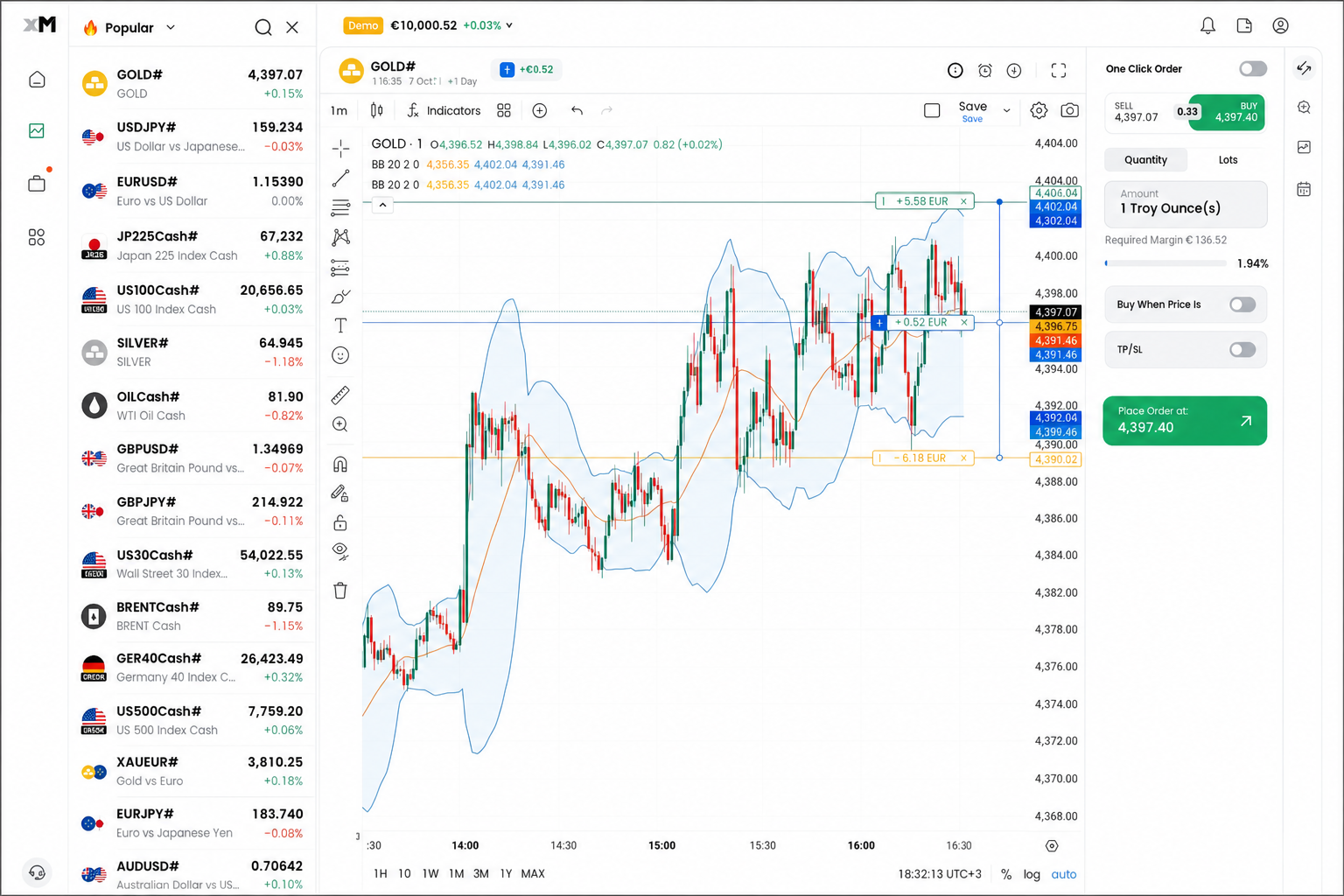Open the notifications bell

[x=1207, y=26]
